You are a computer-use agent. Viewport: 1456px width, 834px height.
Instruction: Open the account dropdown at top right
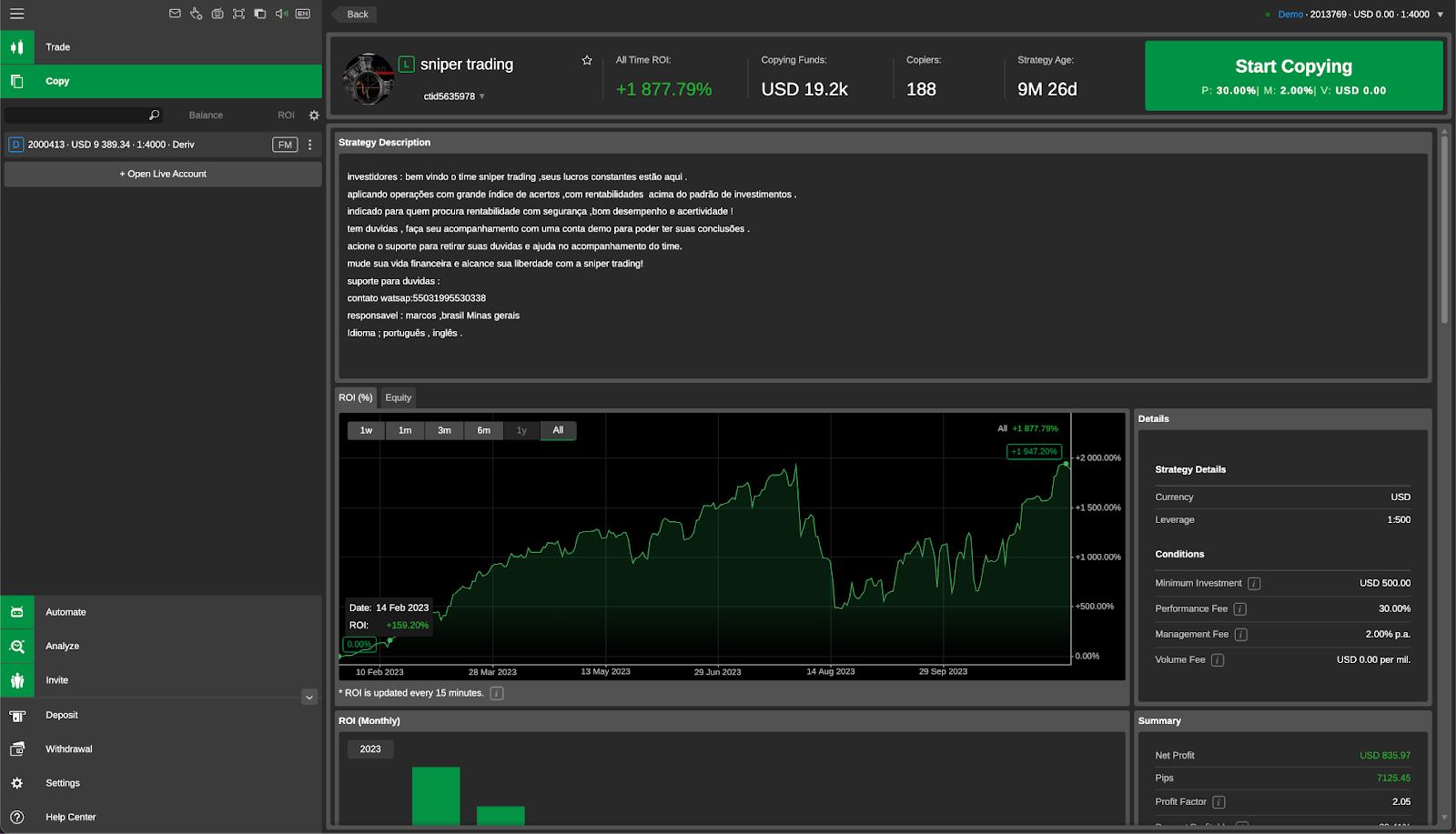pos(1441,14)
